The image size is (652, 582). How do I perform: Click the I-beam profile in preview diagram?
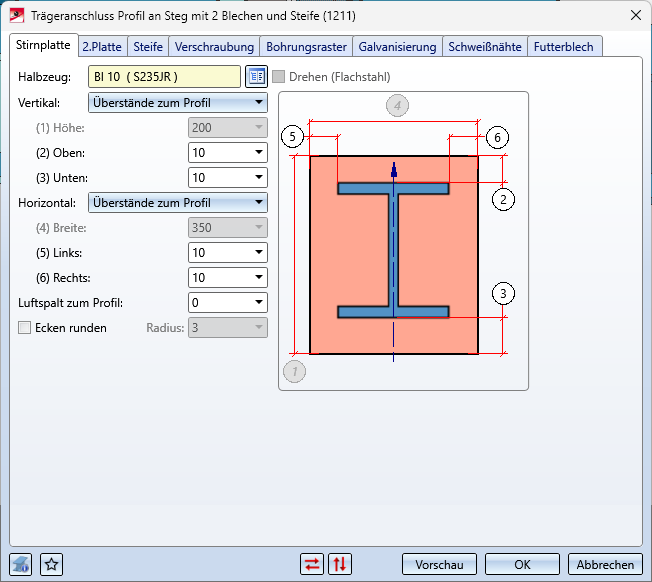pyautogui.click(x=393, y=250)
